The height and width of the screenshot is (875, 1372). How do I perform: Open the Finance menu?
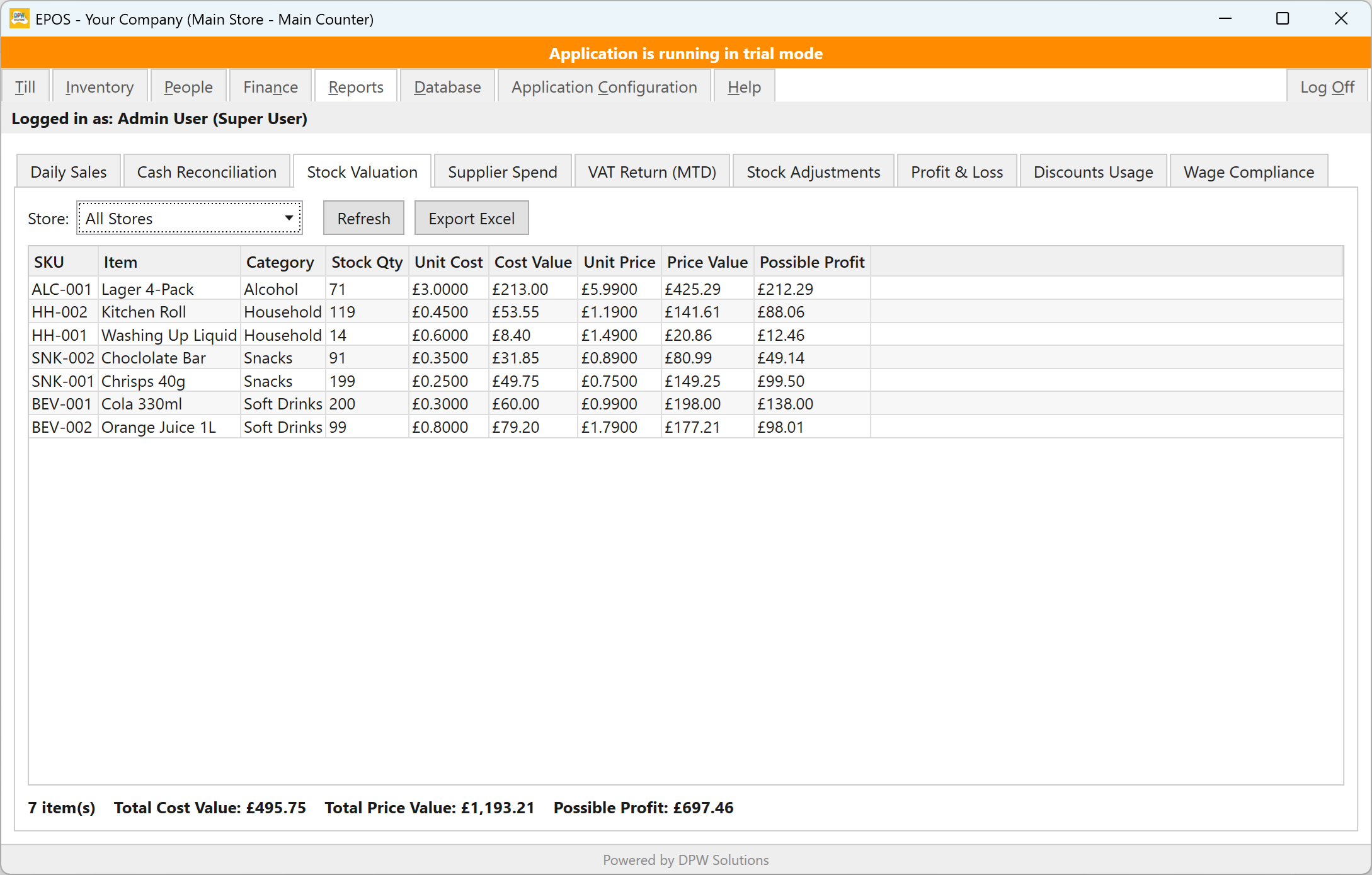(271, 87)
